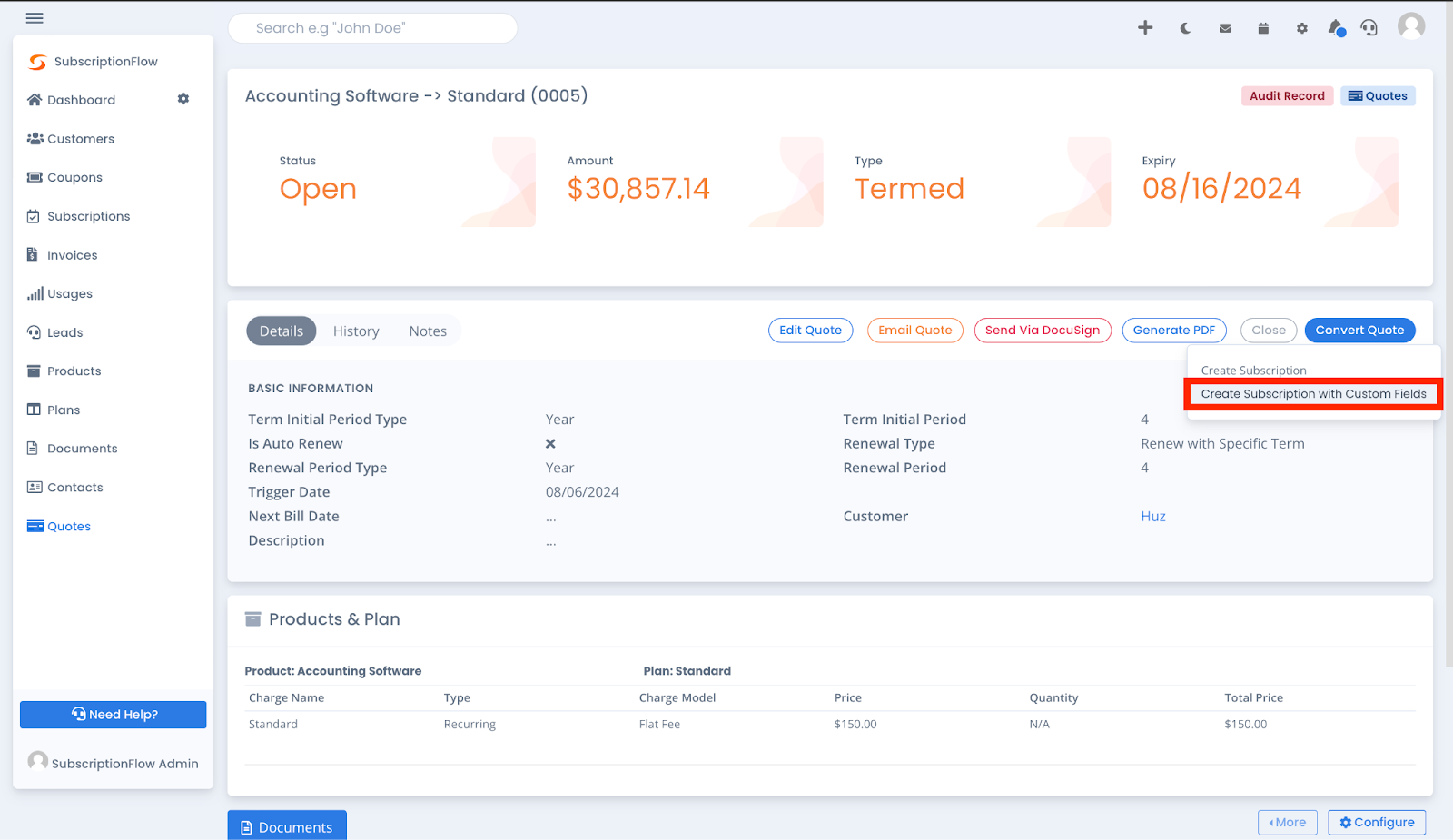Open customer Huz link

1153,517
